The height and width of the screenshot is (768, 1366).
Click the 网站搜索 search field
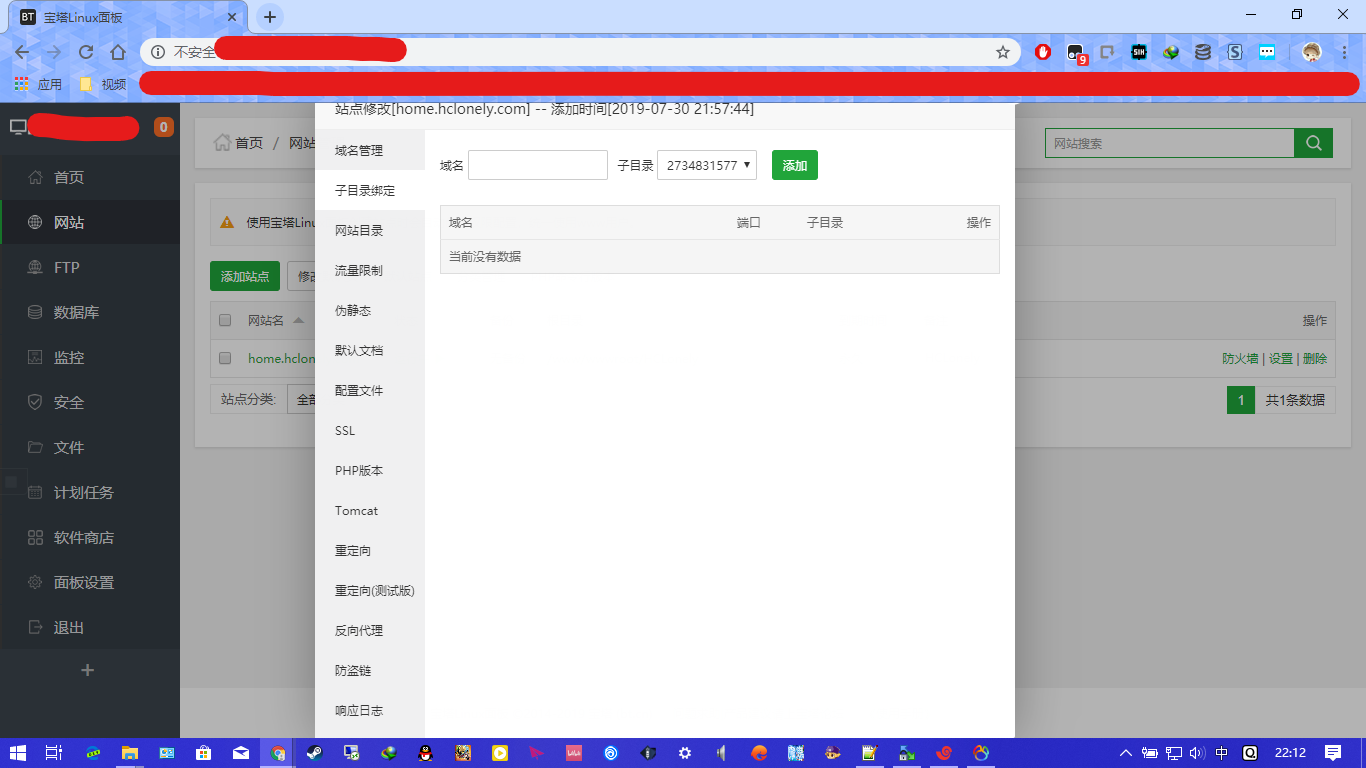click(x=1169, y=143)
